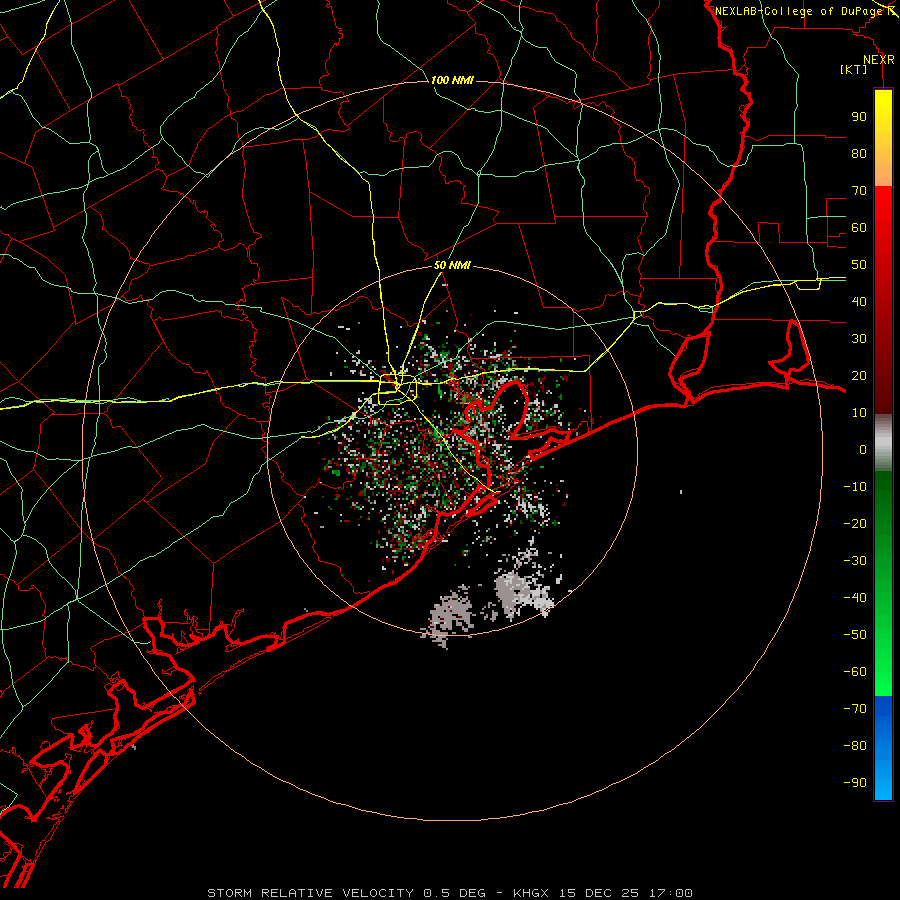900x900 pixels.
Task: Click the 100 NMI range ring label
Action: coord(452,80)
